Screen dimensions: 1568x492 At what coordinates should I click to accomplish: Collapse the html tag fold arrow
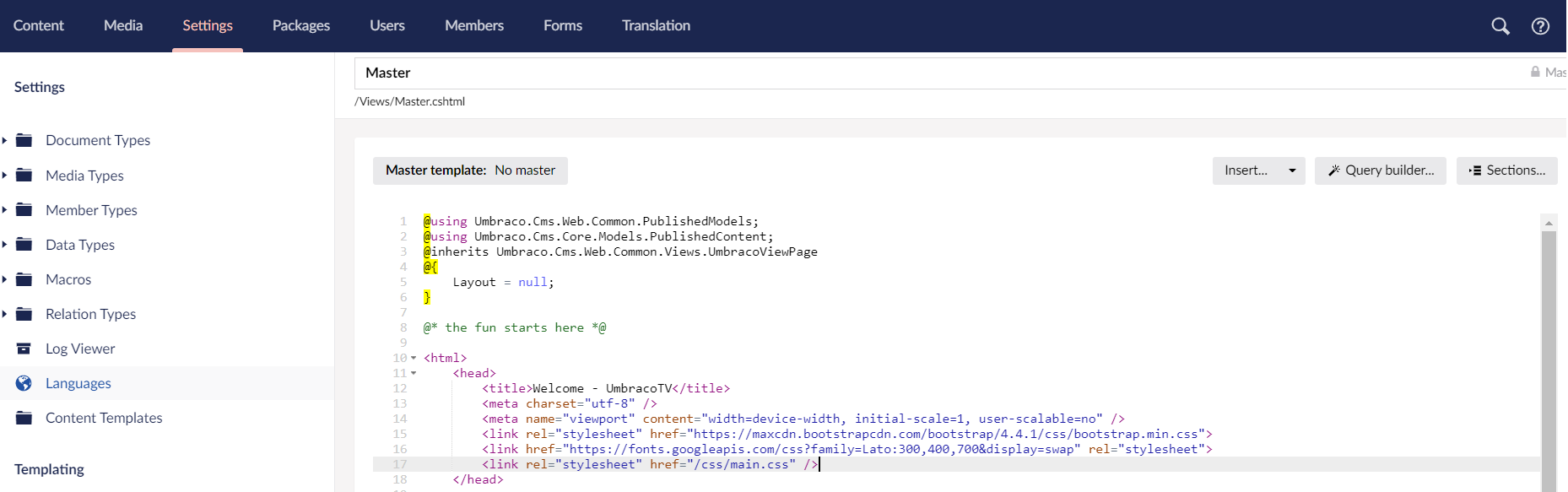[x=414, y=358]
